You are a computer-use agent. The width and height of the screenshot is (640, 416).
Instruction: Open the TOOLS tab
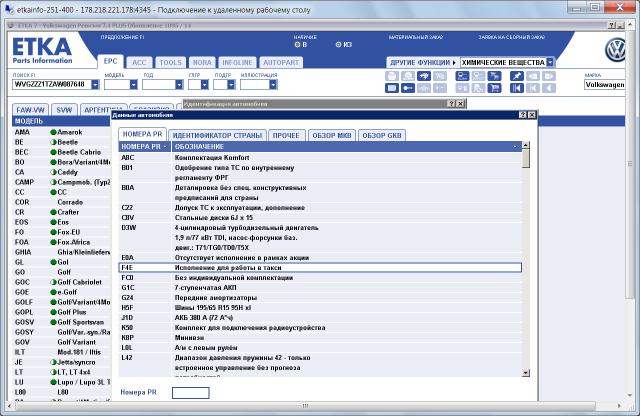[x=171, y=62]
